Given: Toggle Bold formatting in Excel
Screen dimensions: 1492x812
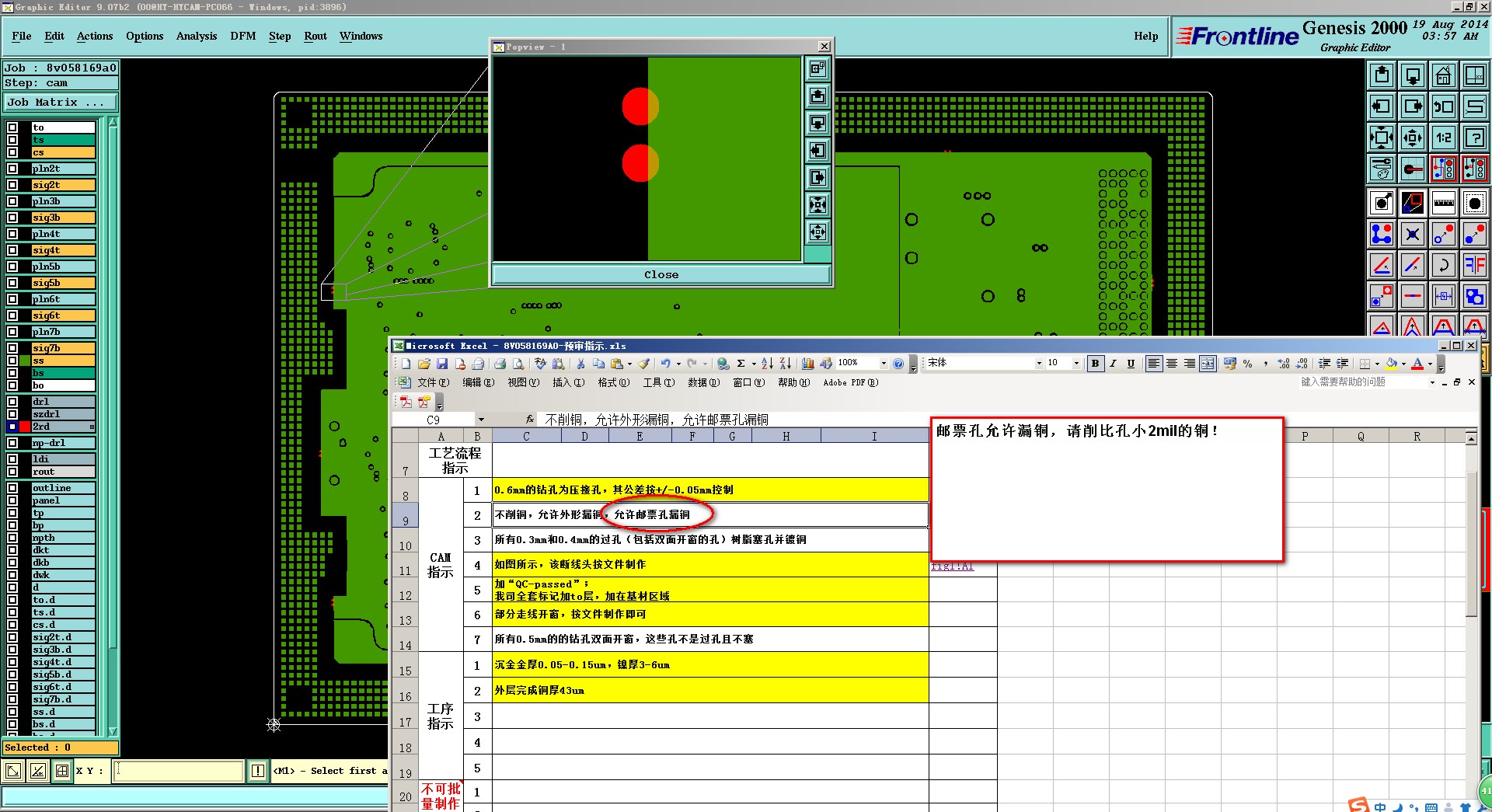Looking at the screenshot, I should (x=1096, y=363).
